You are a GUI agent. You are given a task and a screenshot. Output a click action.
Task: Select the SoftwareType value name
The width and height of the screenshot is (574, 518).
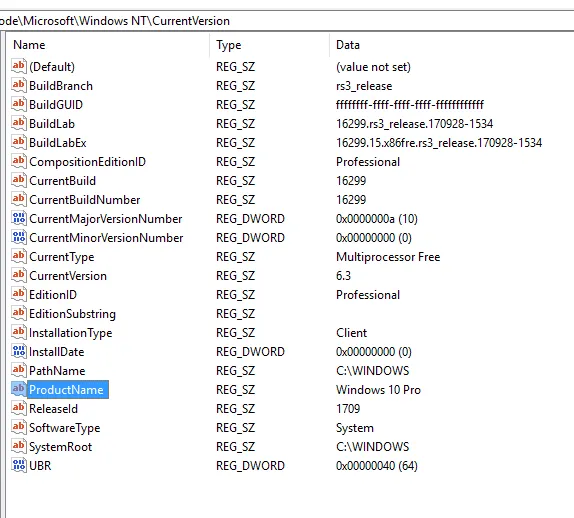65,428
